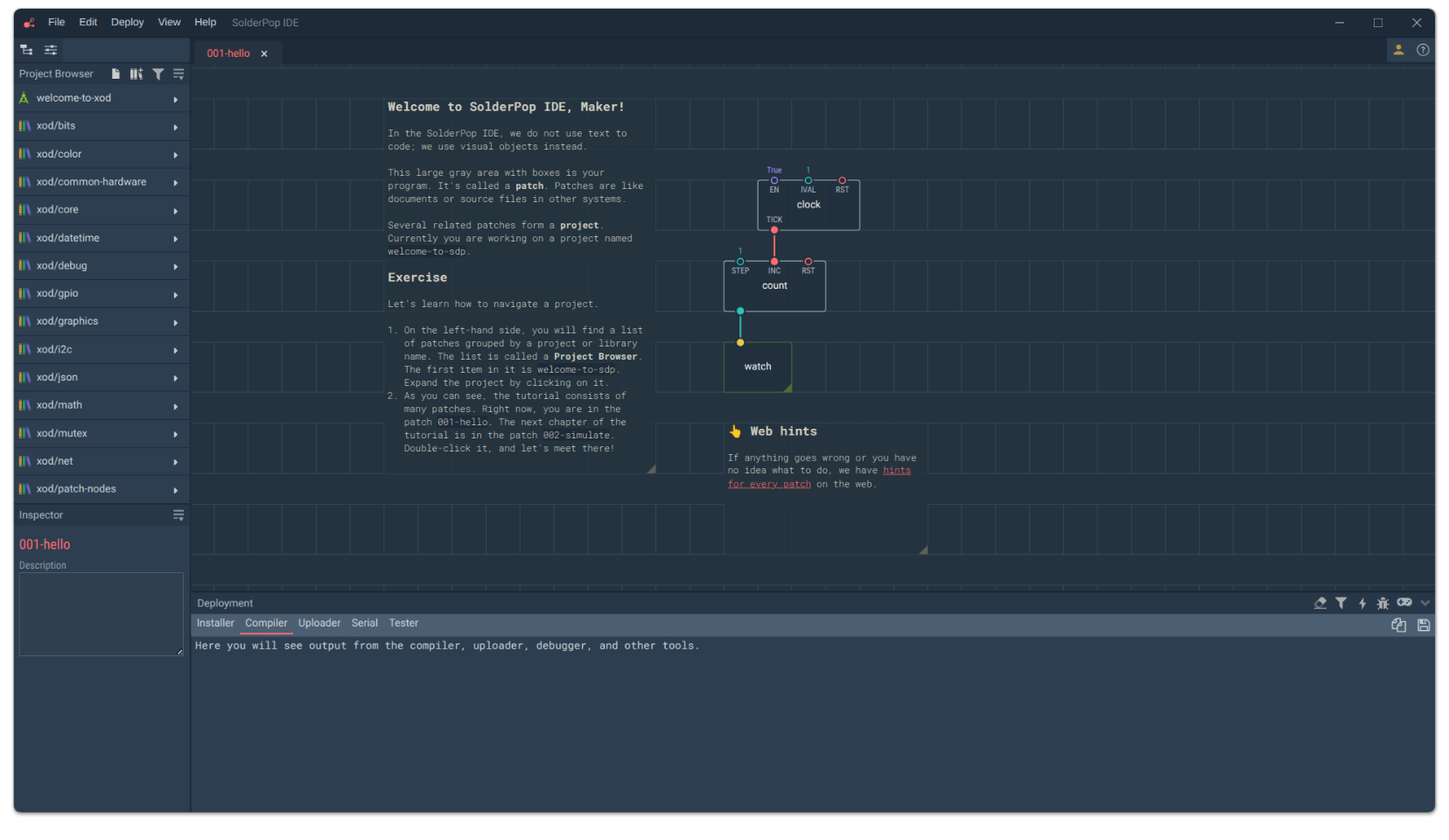Open the Project Browser panel options menu icon
The height and width of the screenshot is (840, 1449).
point(178,74)
